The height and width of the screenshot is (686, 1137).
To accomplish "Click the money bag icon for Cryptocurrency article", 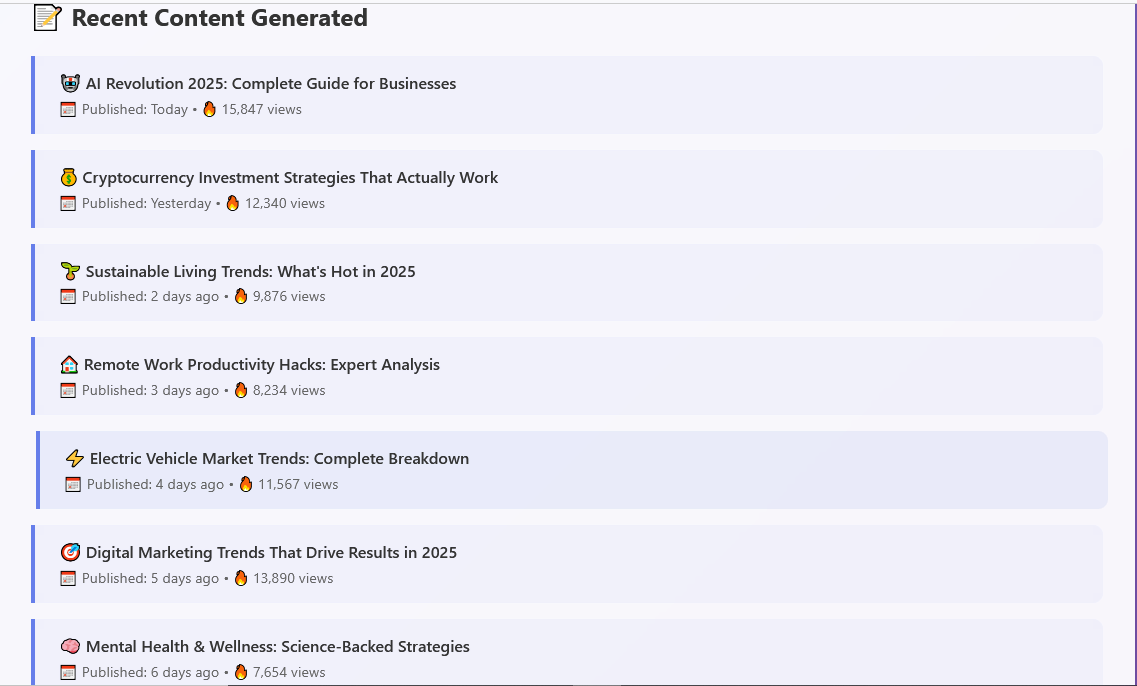I will click(69, 178).
